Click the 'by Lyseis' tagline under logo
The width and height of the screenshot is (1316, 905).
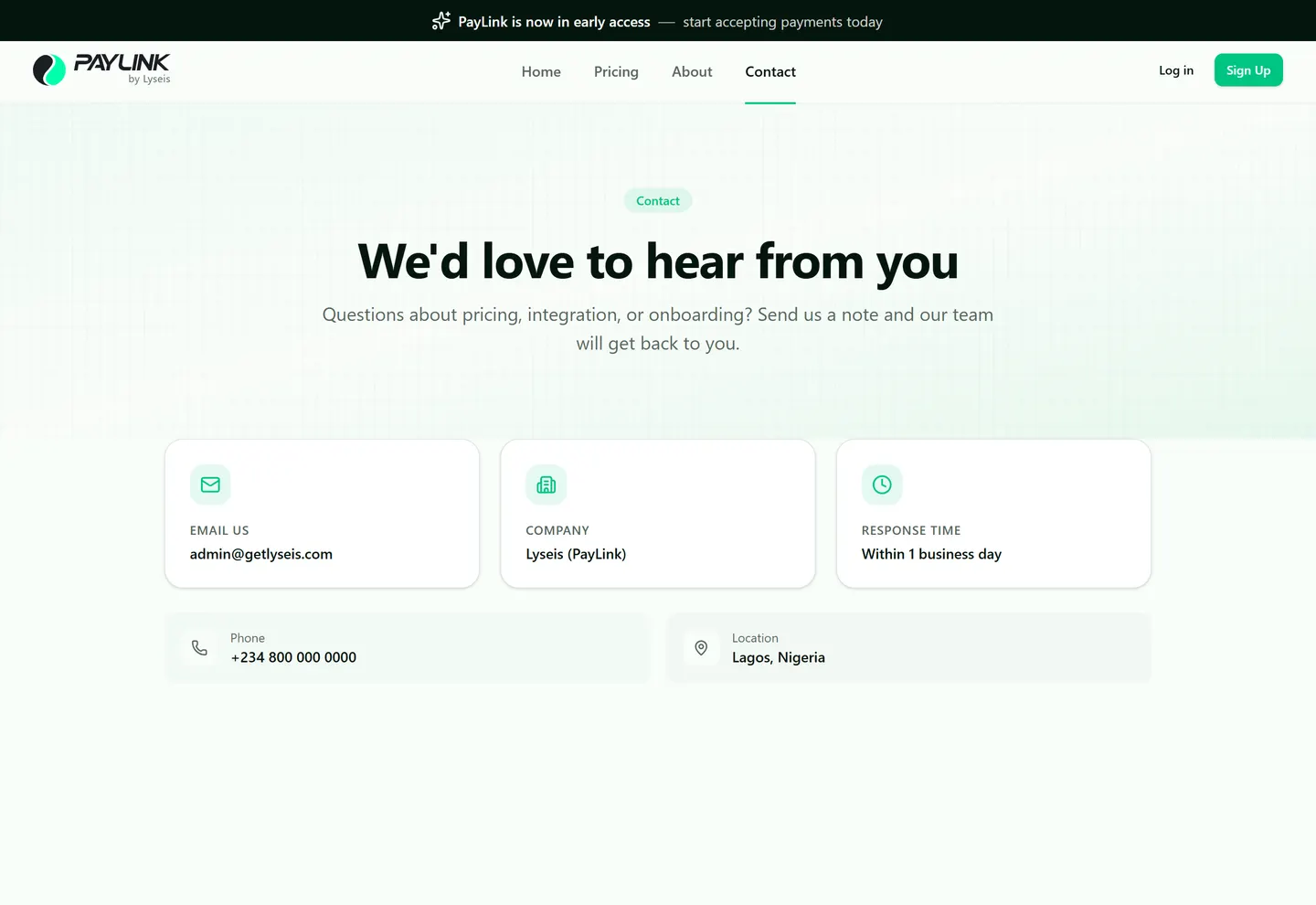149,80
